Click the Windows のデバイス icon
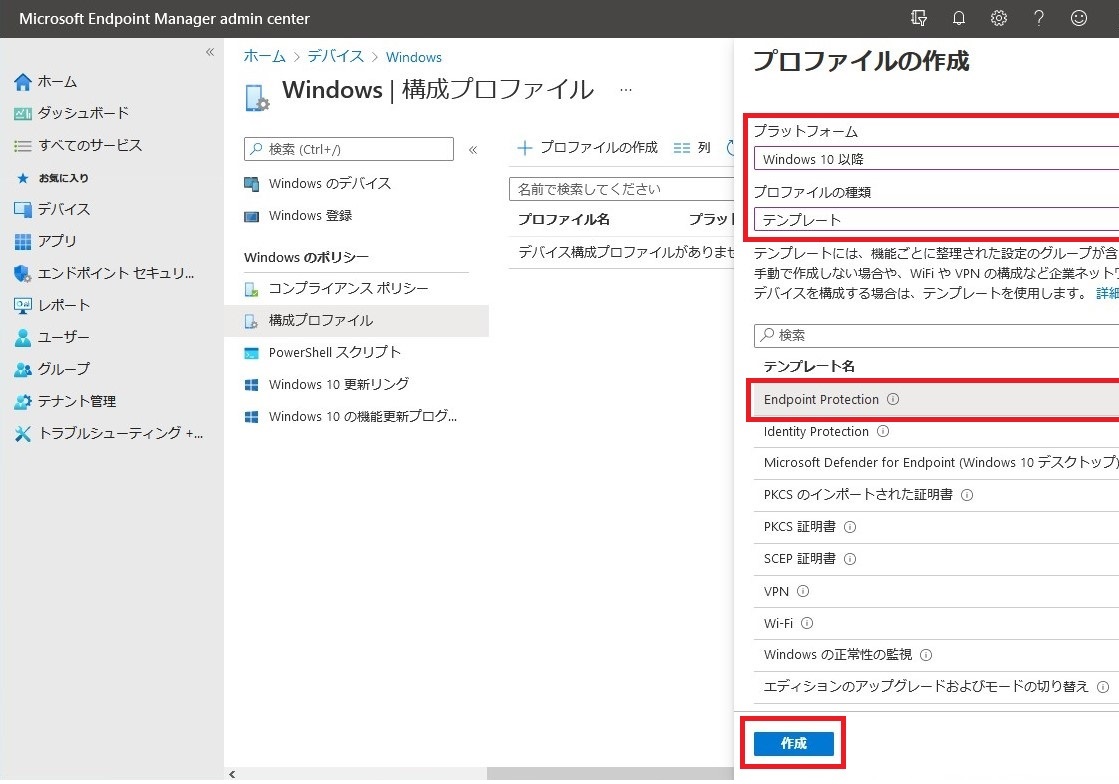The height and width of the screenshot is (784, 1119). (x=251, y=184)
